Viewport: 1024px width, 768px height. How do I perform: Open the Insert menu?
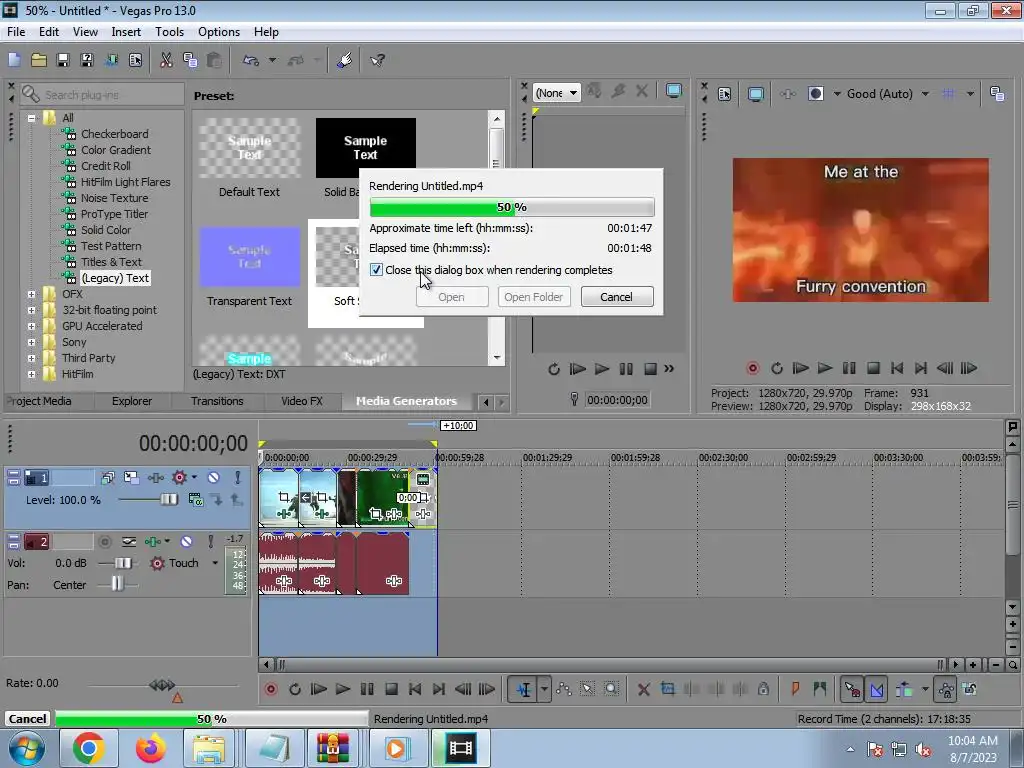pos(126,31)
